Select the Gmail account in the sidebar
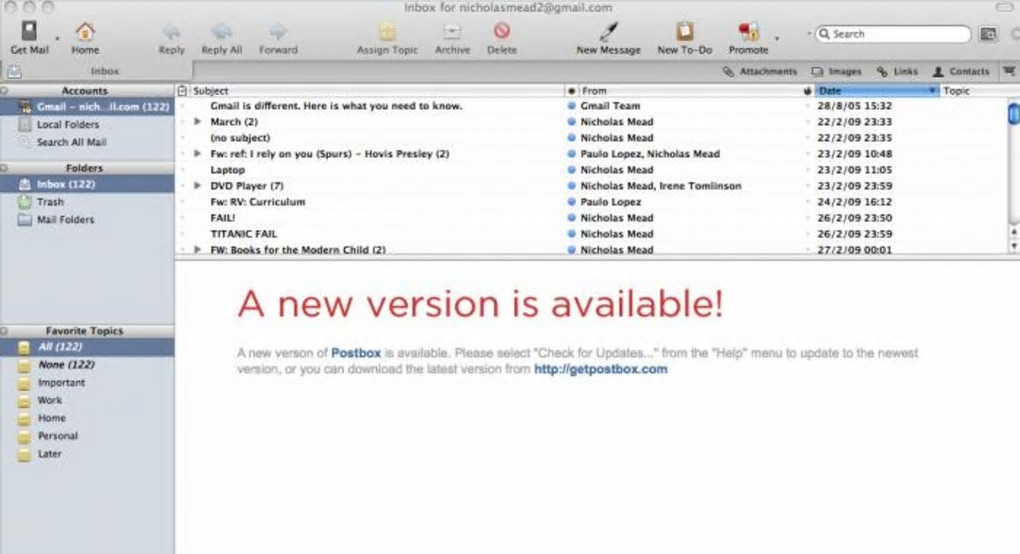 pos(87,107)
